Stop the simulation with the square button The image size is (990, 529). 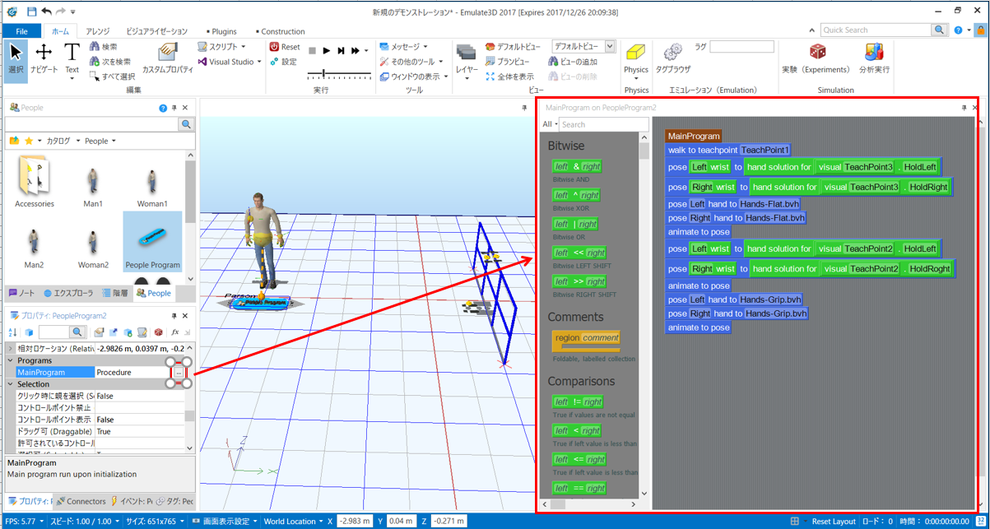313,51
